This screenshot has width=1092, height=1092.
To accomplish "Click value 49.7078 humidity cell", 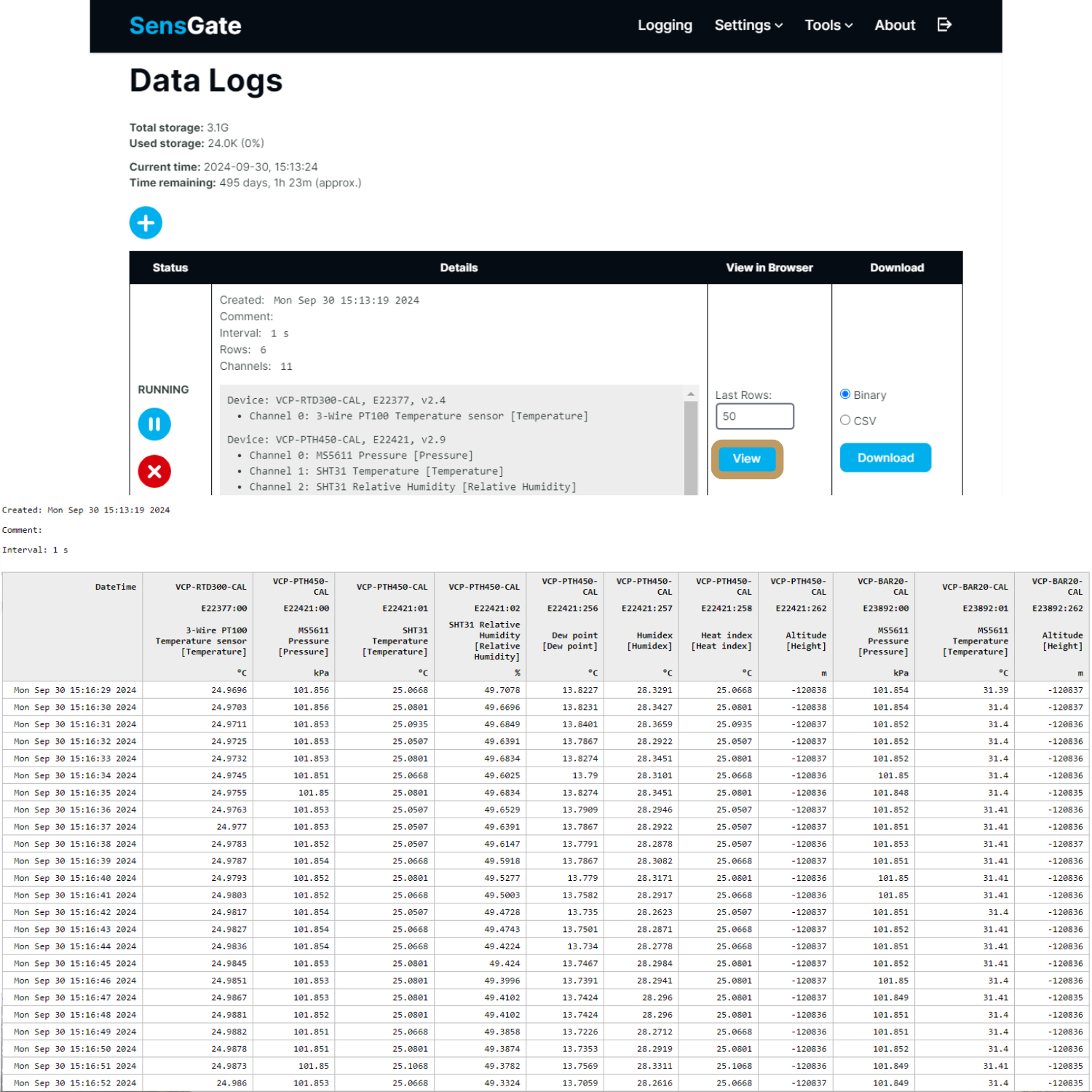I will tap(502, 690).
